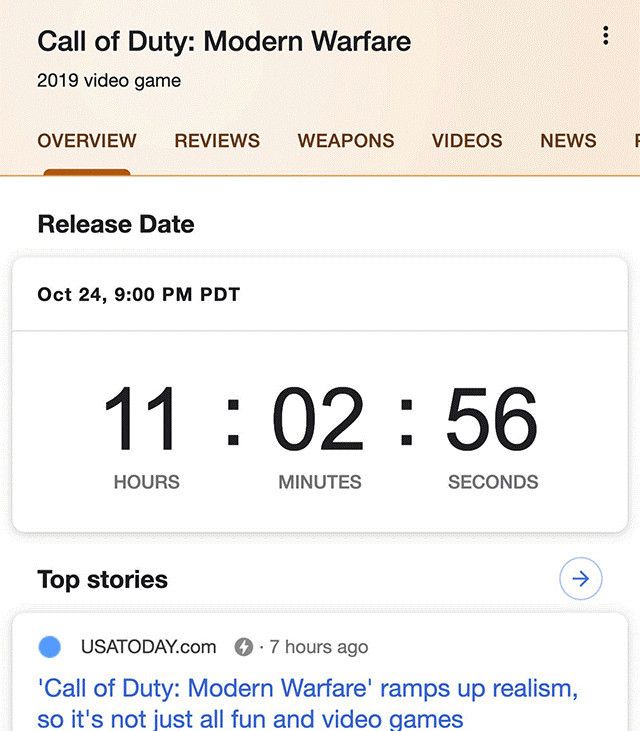The image size is (640, 731).
Task: Click the Oct 24, 9:00 PM PDT text
Action: (139, 295)
